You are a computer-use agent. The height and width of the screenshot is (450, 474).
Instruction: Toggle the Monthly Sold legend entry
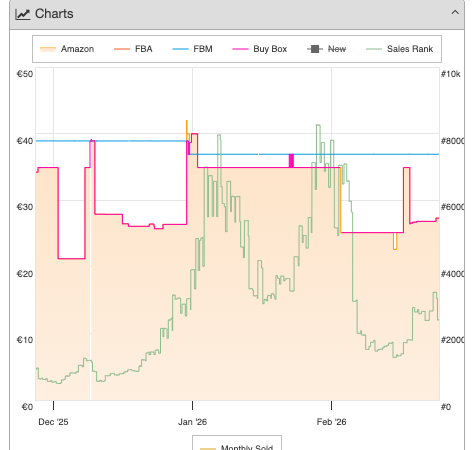237,447
